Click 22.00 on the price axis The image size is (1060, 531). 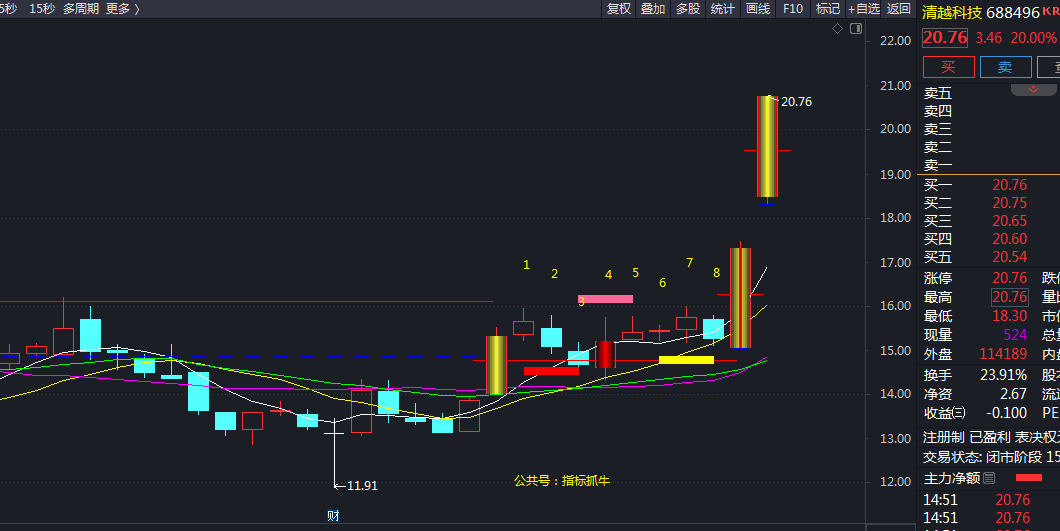pyautogui.click(x=895, y=41)
